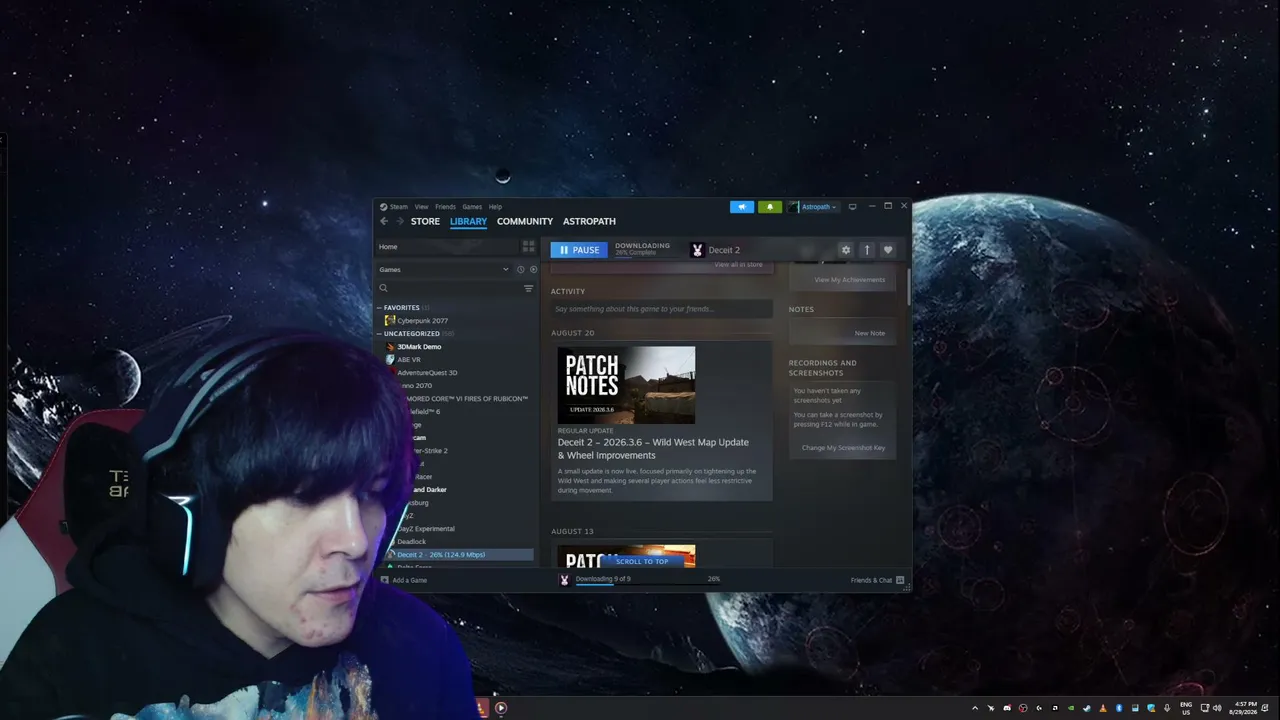Switch to the Community tab
This screenshot has height=720, width=1280.
point(525,221)
